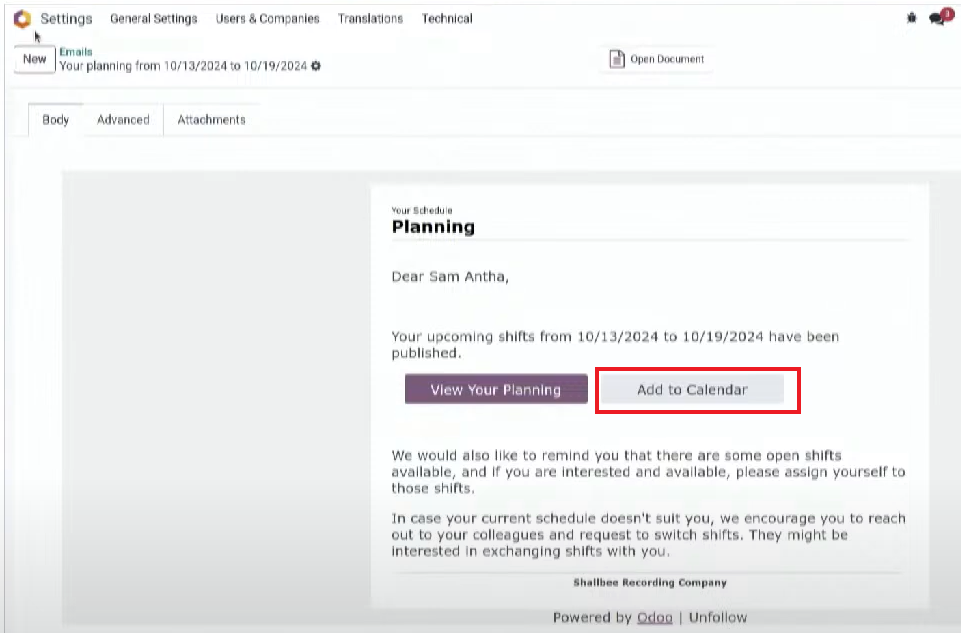The image size is (961, 633).
Task: Click the Add to Calendar button
Action: click(x=692, y=389)
